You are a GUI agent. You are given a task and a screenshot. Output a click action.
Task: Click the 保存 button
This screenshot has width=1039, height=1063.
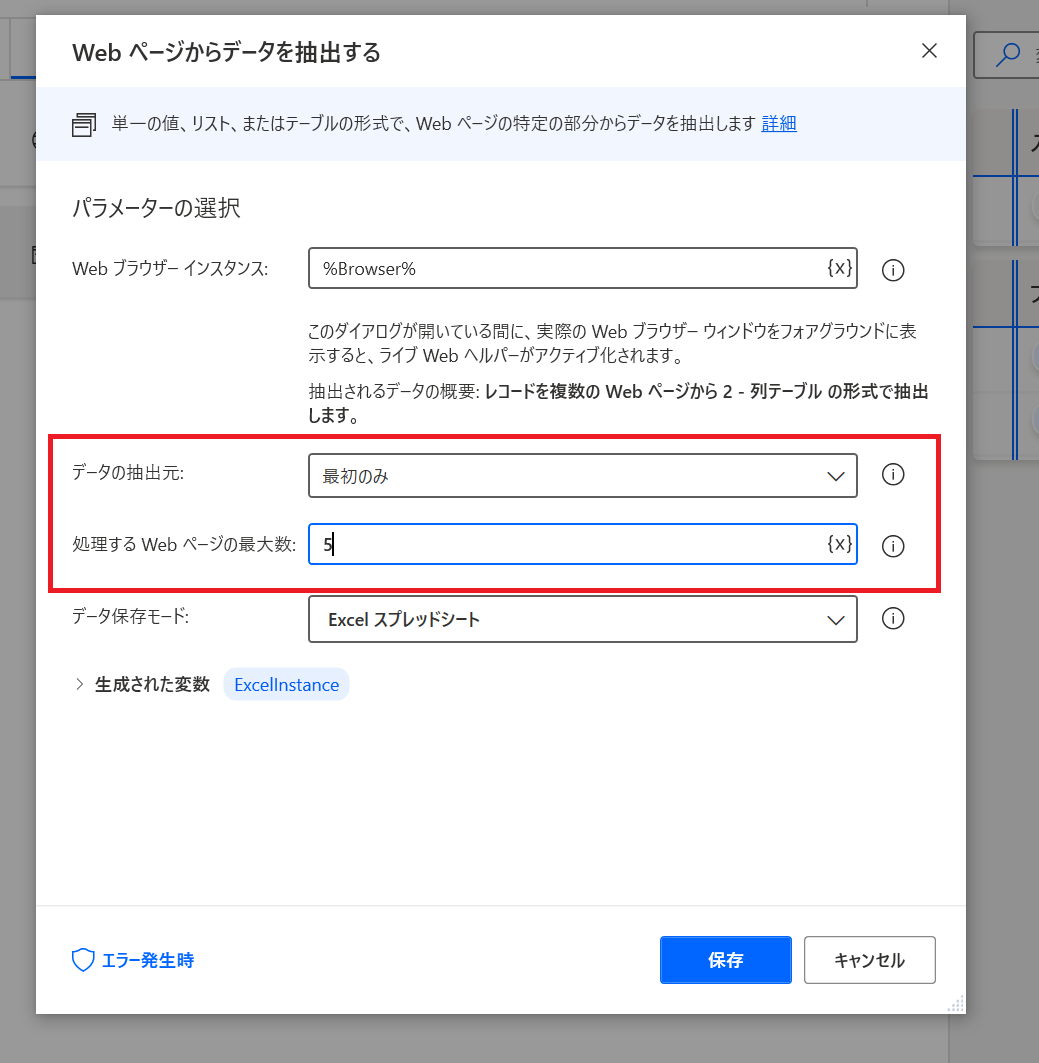pos(725,960)
